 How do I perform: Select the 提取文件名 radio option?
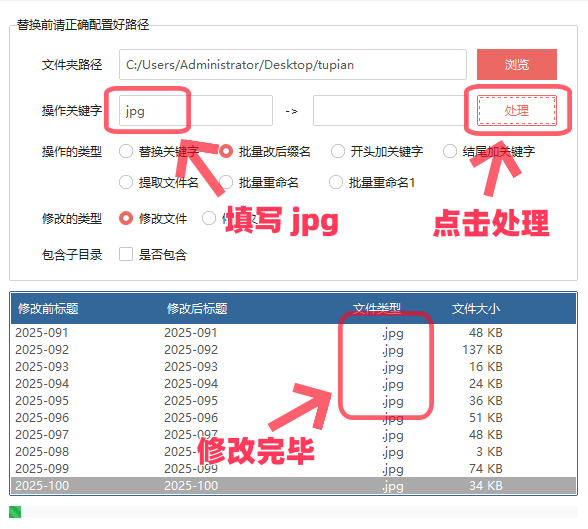tap(126, 183)
